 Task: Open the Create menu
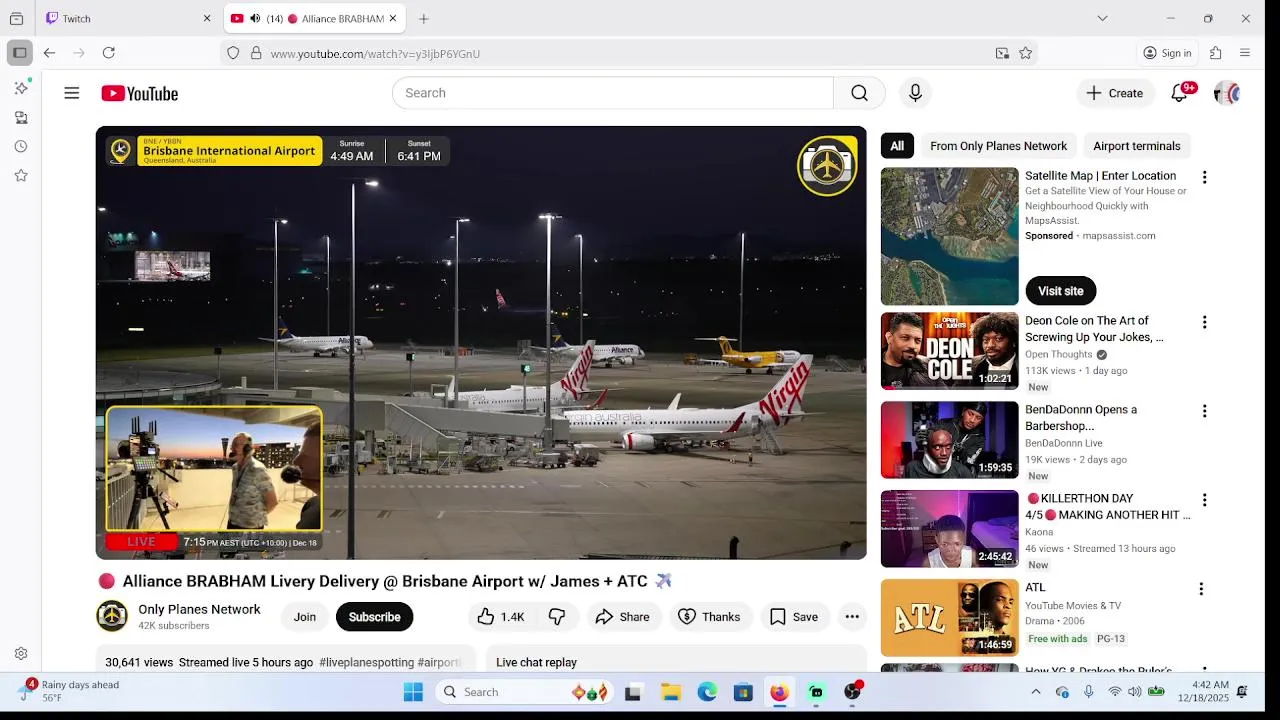[x=1115, y=93]
